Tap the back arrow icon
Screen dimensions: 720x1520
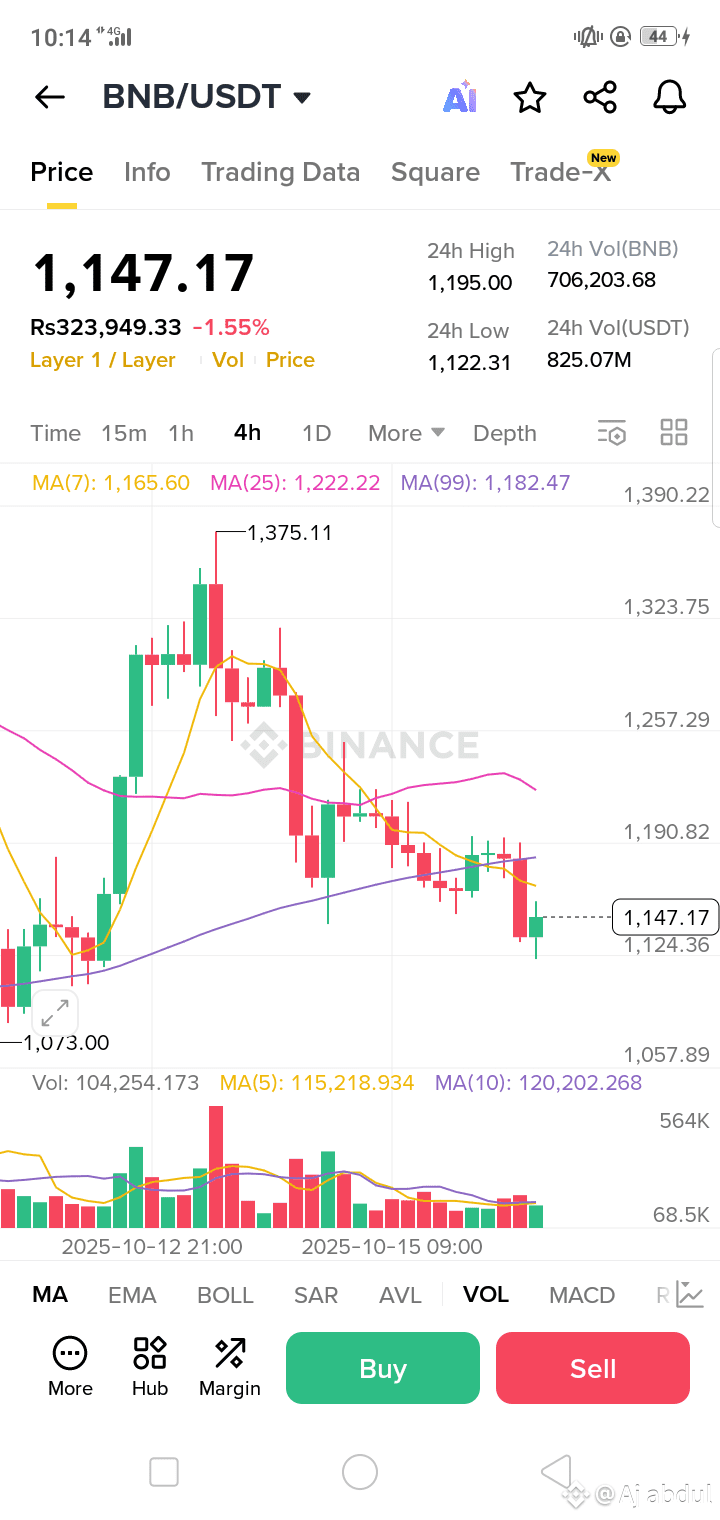coord(49,97)
